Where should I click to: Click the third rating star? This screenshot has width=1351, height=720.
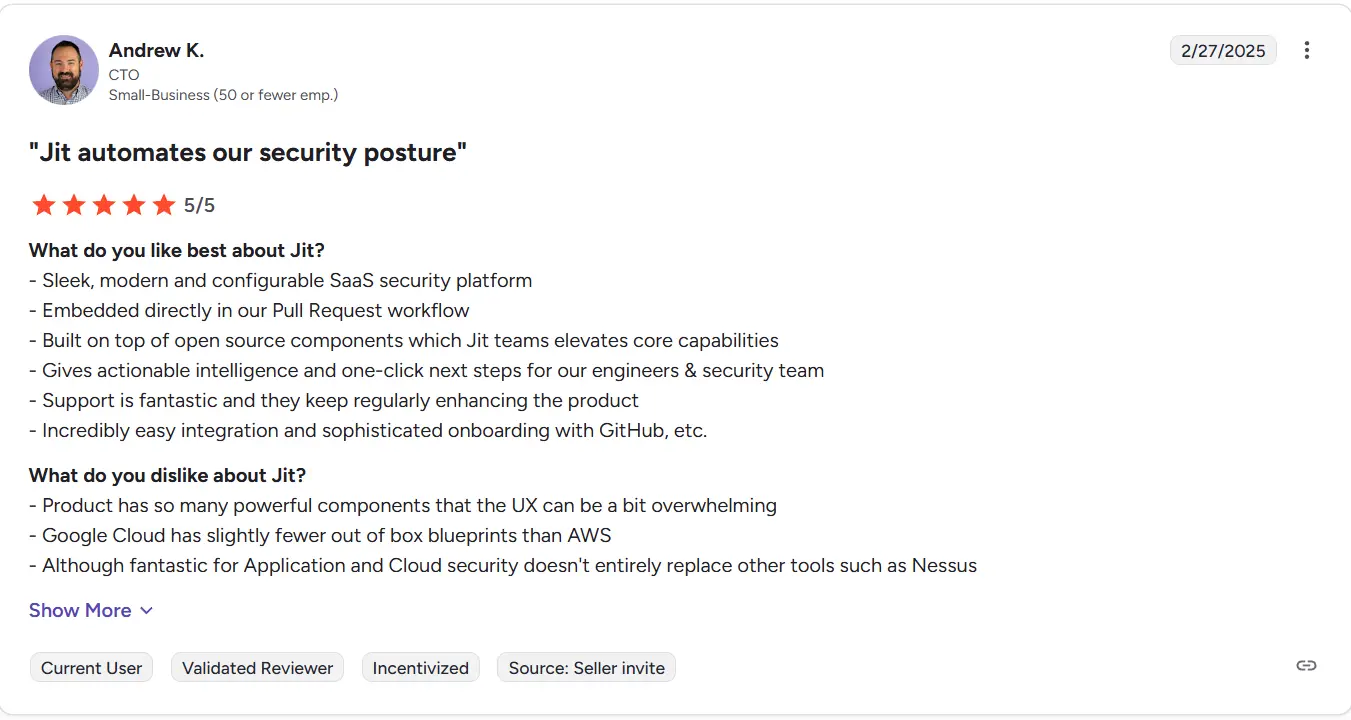(104, 205)
